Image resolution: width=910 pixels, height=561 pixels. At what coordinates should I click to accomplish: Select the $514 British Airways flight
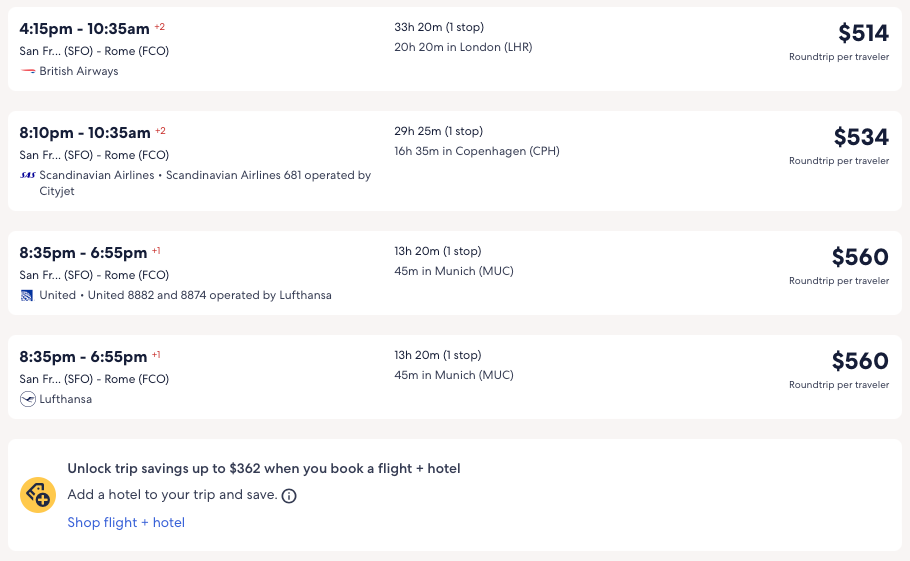(862, 33)
